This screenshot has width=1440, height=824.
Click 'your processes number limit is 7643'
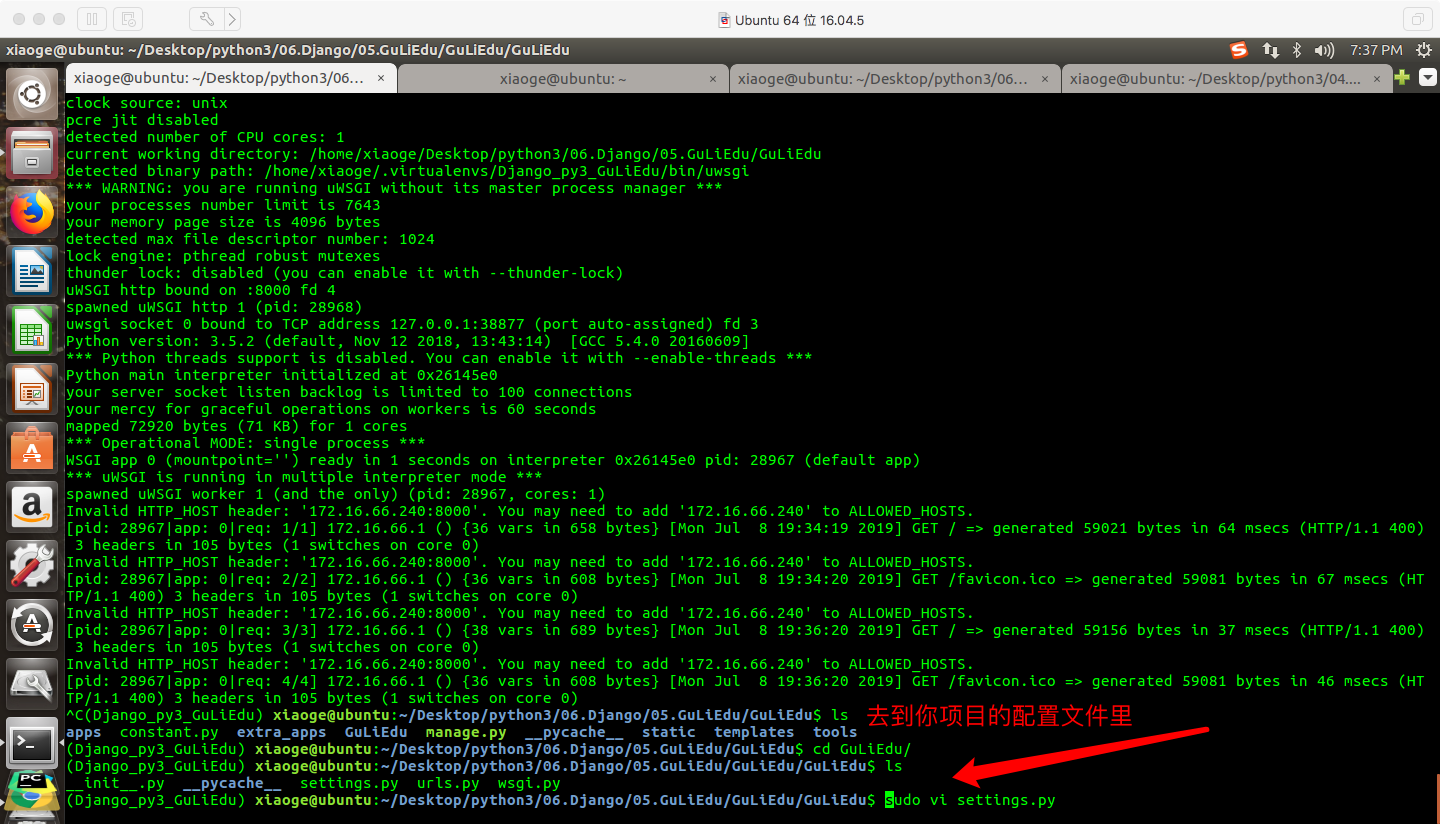(x=223, y=205)
